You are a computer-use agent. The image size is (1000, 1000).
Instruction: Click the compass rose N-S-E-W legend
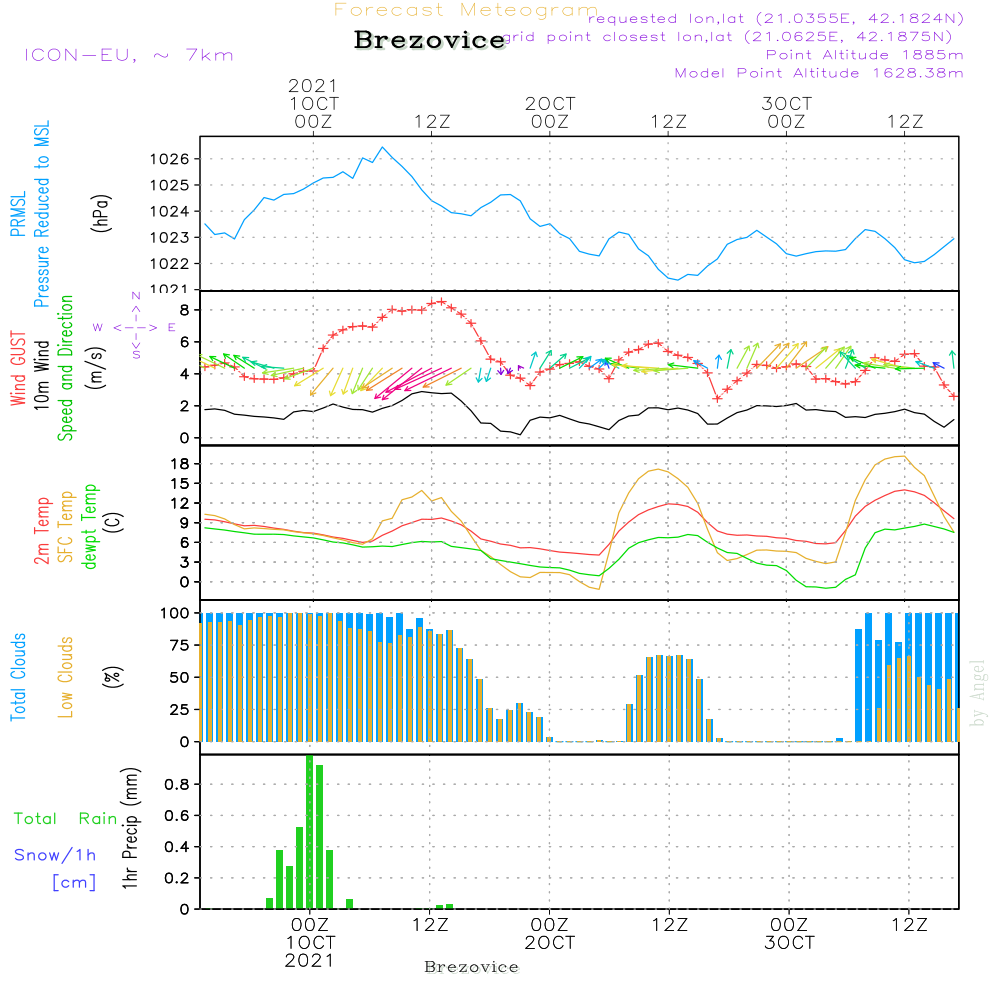pyautogui.click(x=135, y=327)
